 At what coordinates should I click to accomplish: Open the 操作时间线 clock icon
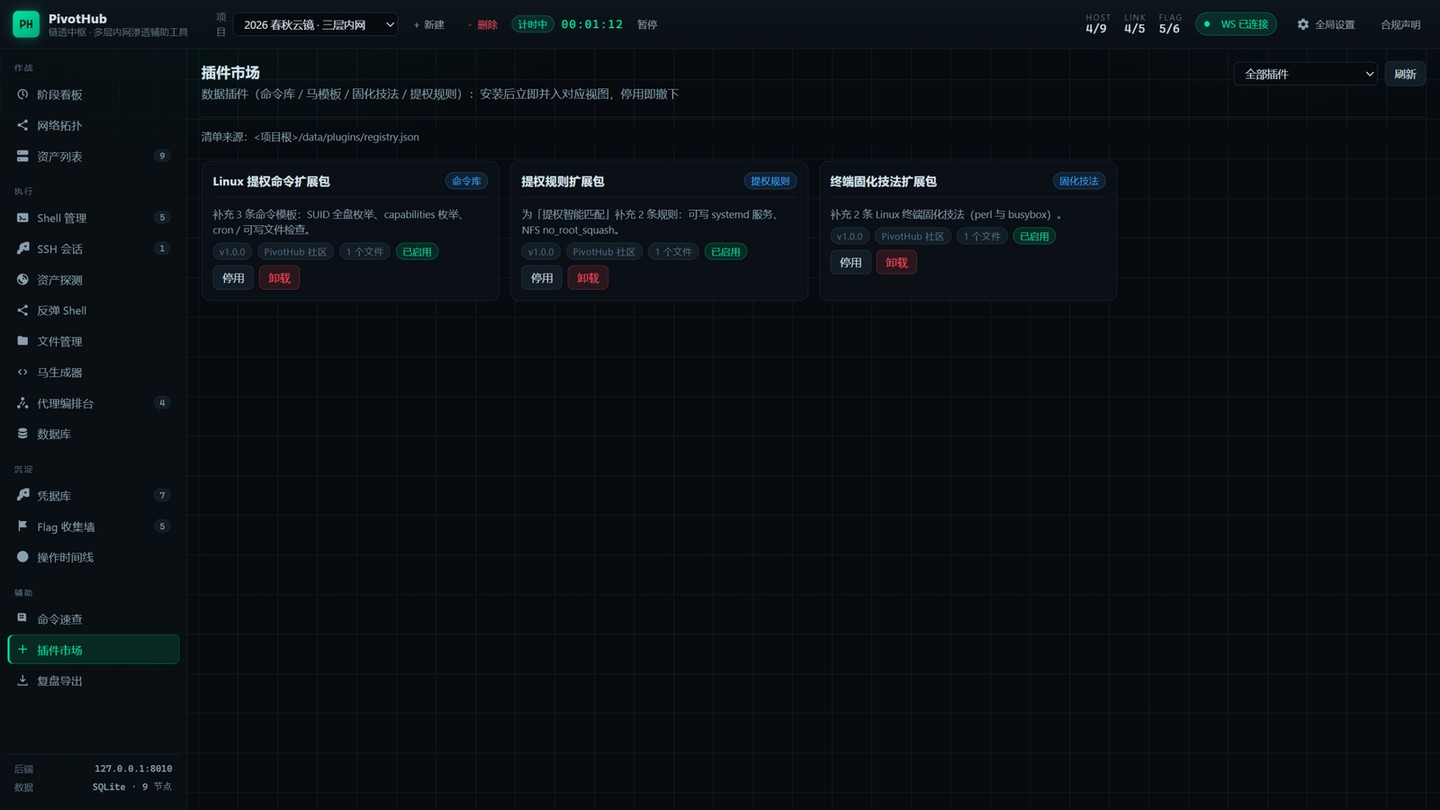[23, 558]
